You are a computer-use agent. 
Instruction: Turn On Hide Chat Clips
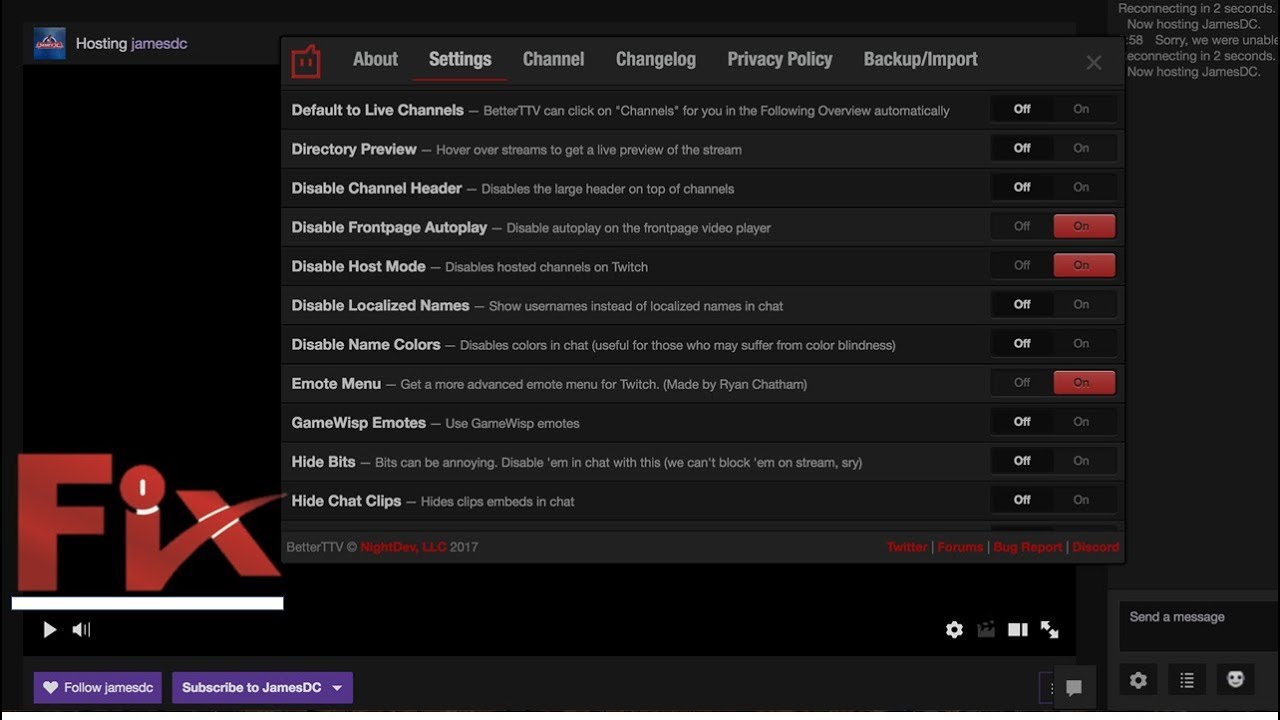click(1084, 499)
